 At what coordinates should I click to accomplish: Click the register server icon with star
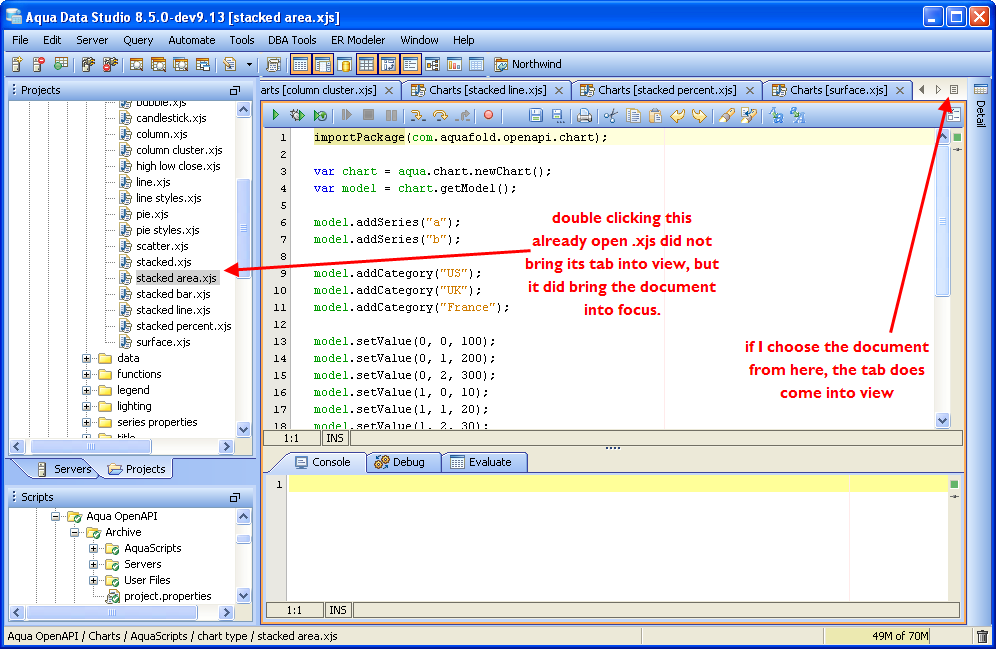pos(17,64)
